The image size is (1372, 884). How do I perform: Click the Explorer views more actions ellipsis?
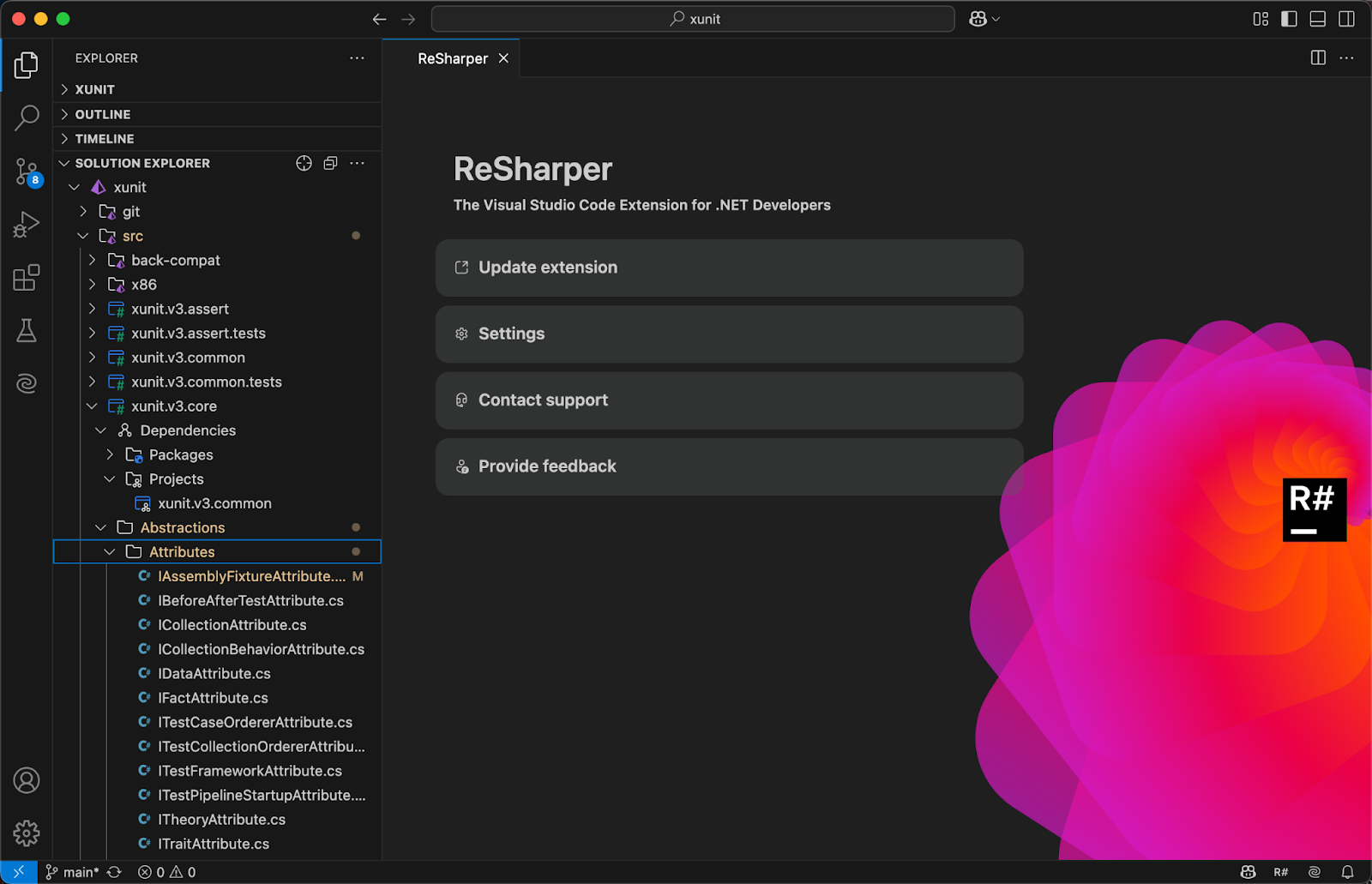[357, 58]
